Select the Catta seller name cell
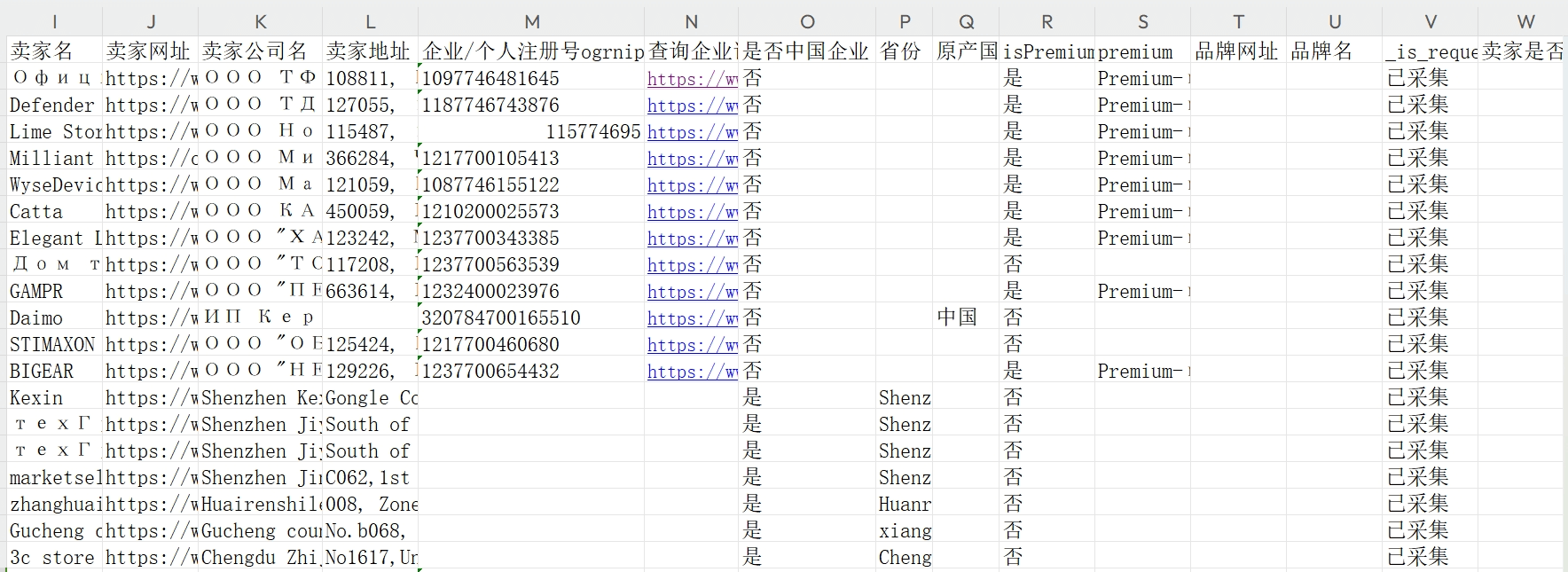Image resolution: width=1568 pixels, height=572 pixels. pyautogui.click(x=55, y=211)
